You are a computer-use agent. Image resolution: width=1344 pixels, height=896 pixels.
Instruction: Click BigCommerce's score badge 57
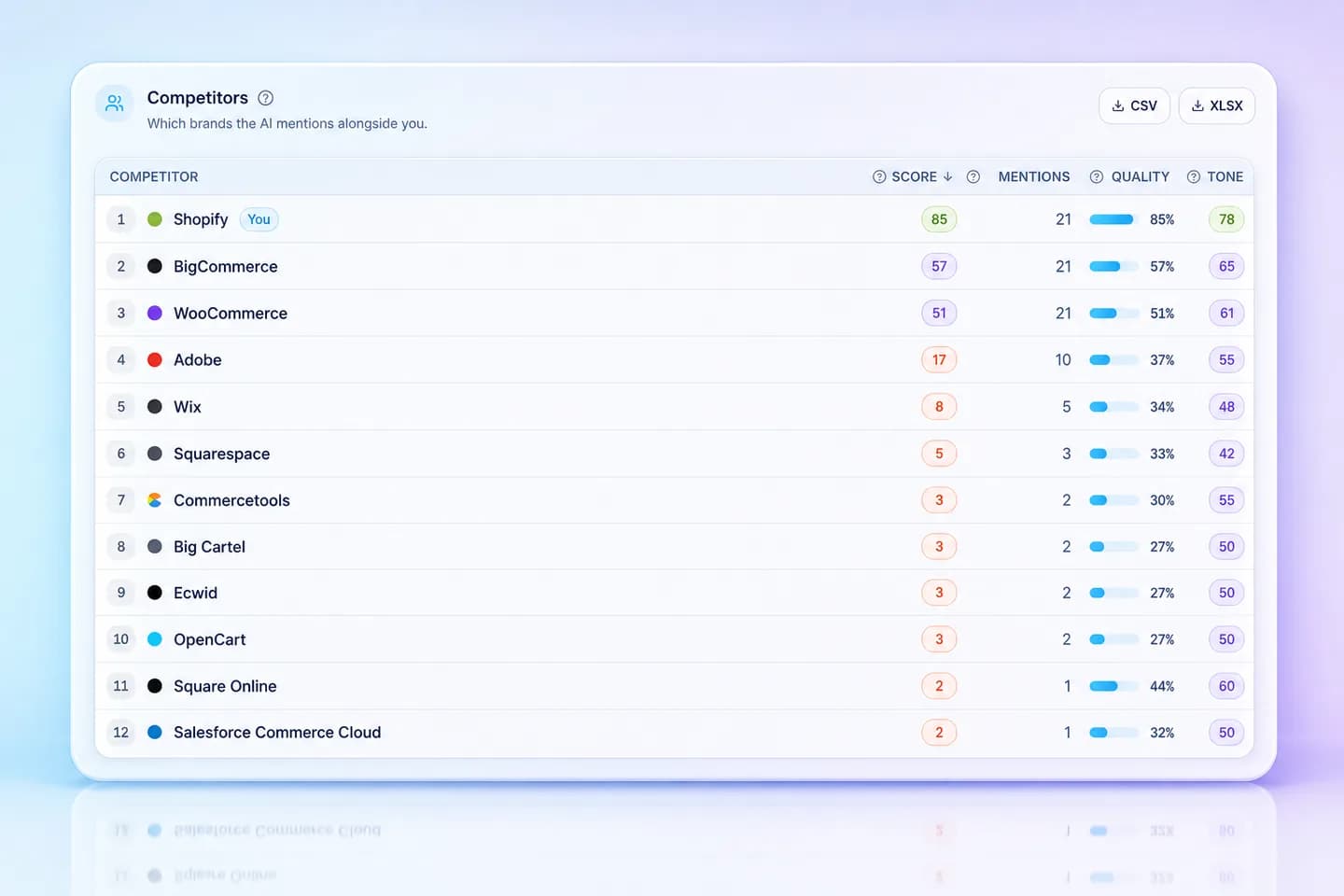[x=939, y=266]
